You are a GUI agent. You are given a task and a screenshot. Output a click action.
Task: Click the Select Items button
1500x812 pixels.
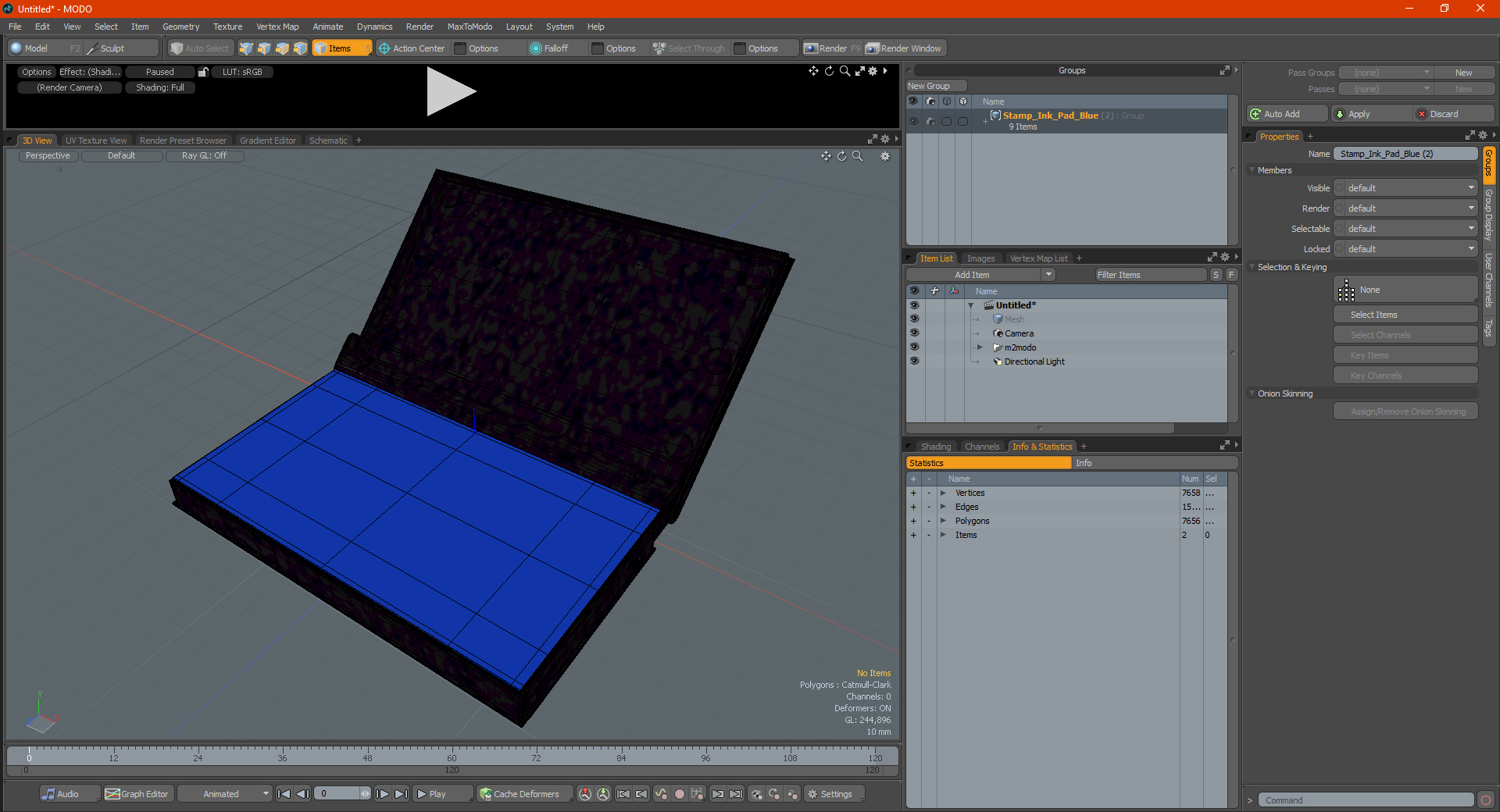coord(1405,315)
